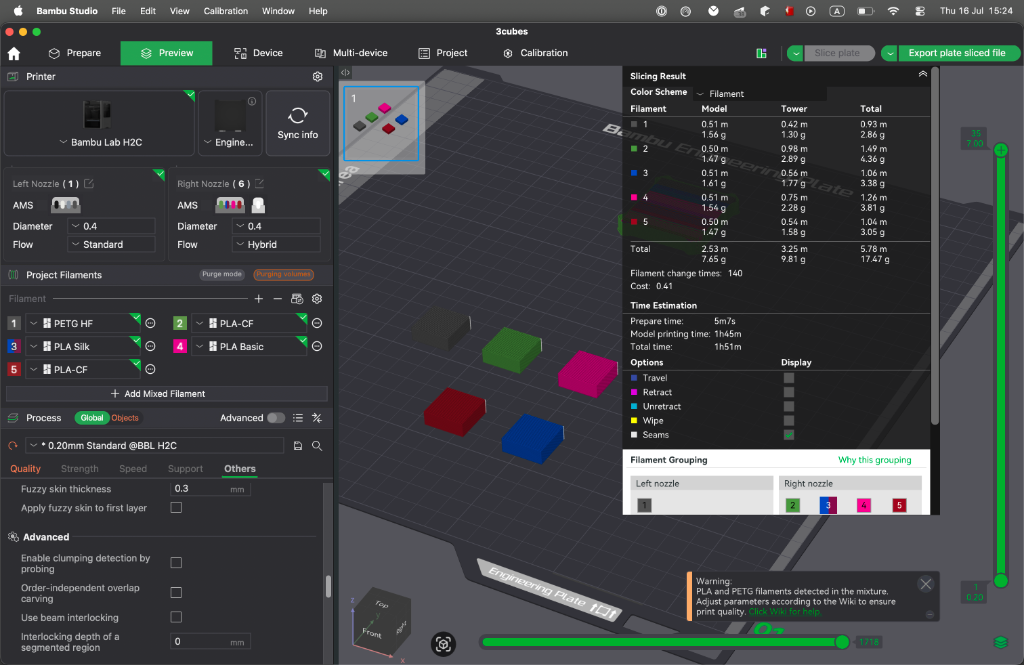Switch to the Prepare tab
1024x665 pixels.
(74, 53)
